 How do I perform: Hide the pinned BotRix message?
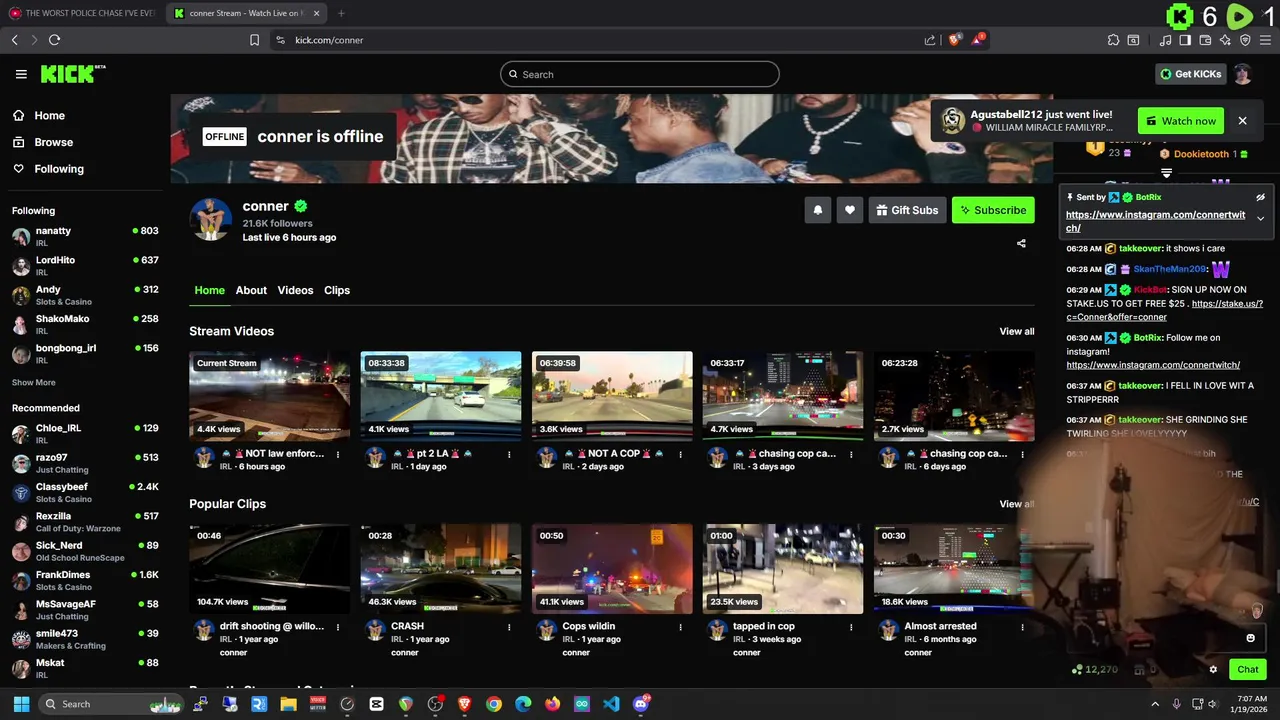coord(1260,197)
